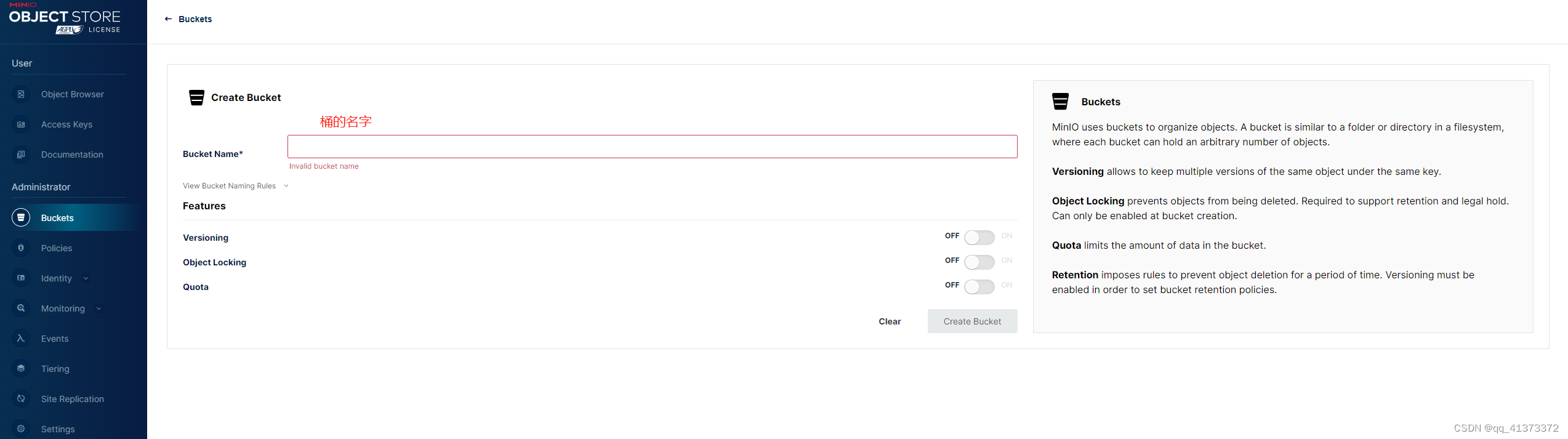The height and width of the screenshot is (439, 1568).
Task: Click the Bucket Name* field label
Action: pos(213,154)
